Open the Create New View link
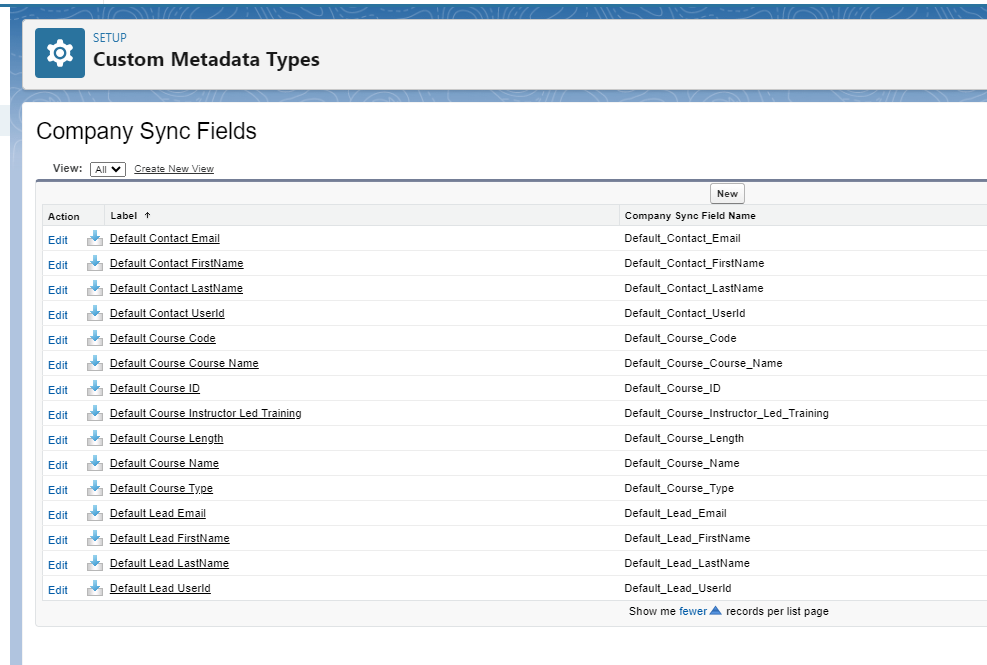 pos(173,168)
